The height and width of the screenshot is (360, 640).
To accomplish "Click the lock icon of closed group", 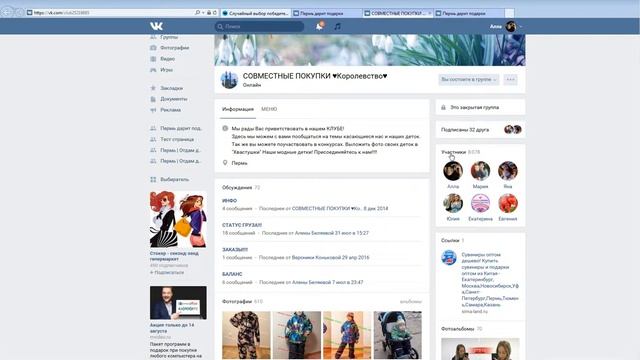I will (x=443, y=108).
